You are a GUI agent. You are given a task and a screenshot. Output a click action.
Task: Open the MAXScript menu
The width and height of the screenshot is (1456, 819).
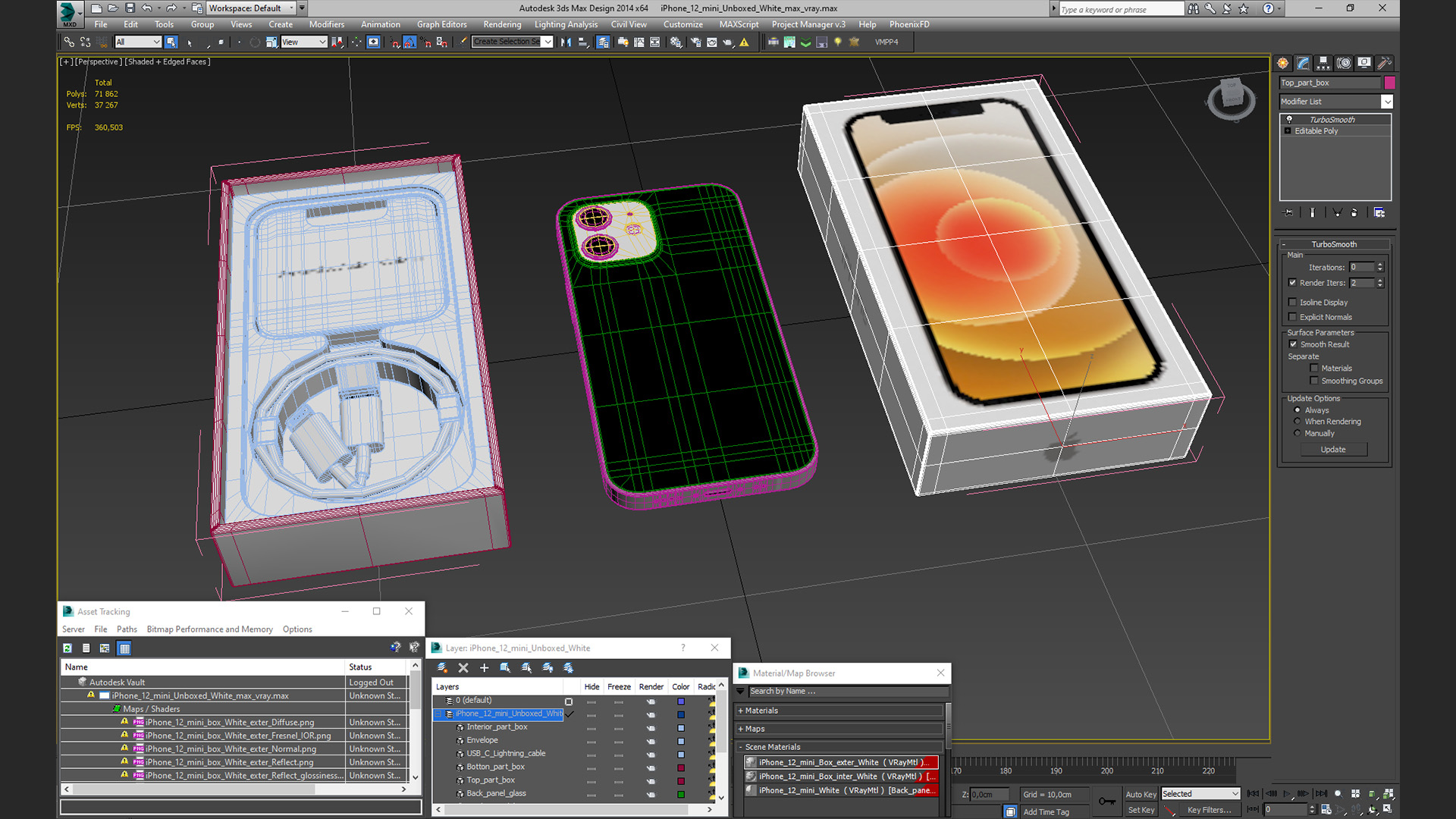[739, 24]
